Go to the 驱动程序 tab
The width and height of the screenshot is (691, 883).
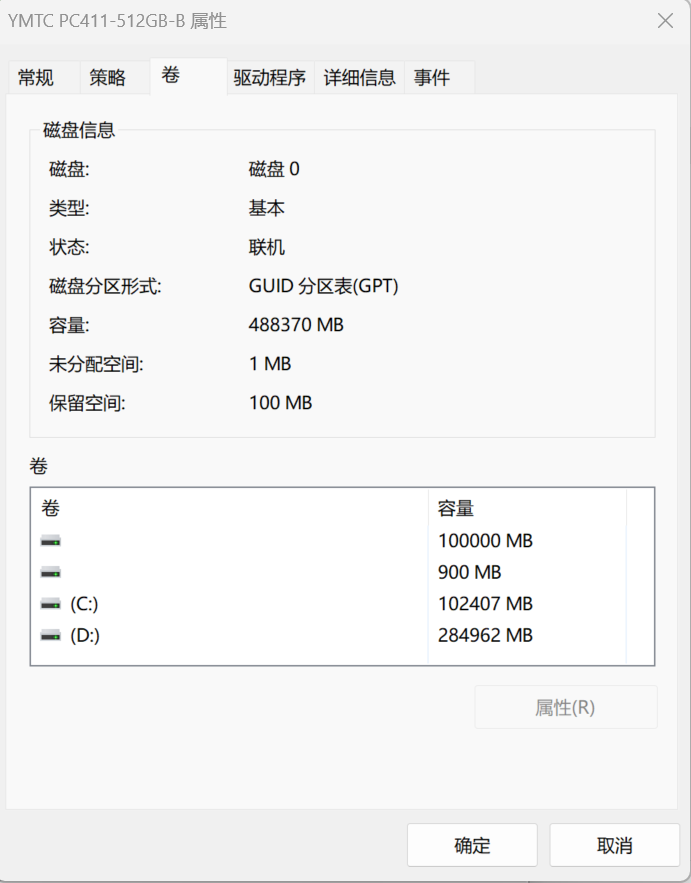(x=270, y=77)
